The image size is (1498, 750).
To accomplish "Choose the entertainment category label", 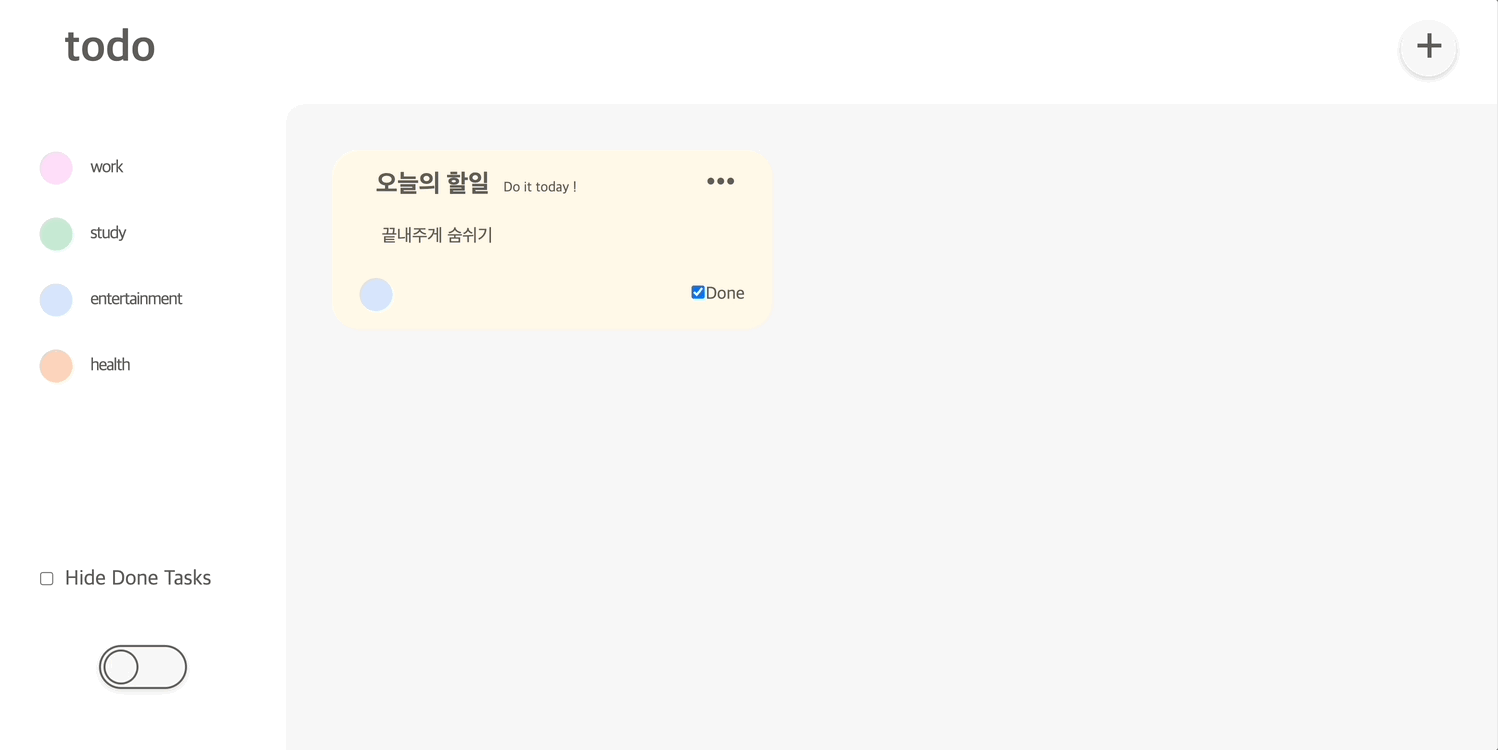I will click(136, 299).
